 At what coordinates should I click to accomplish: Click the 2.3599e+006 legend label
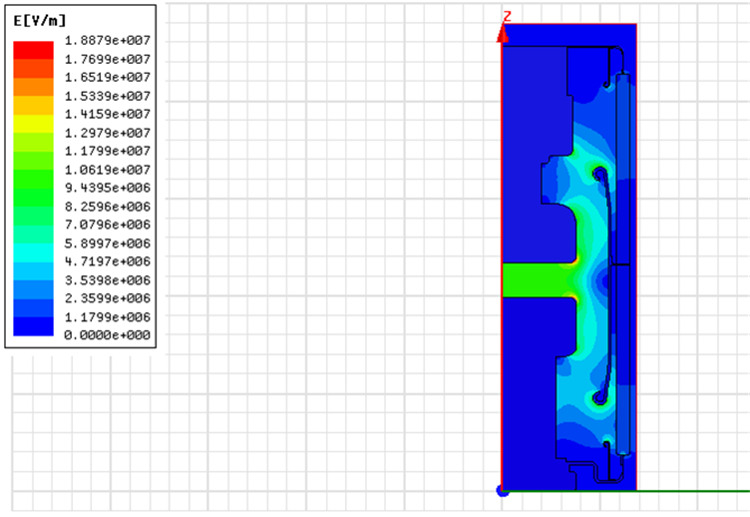pos(107,300)
